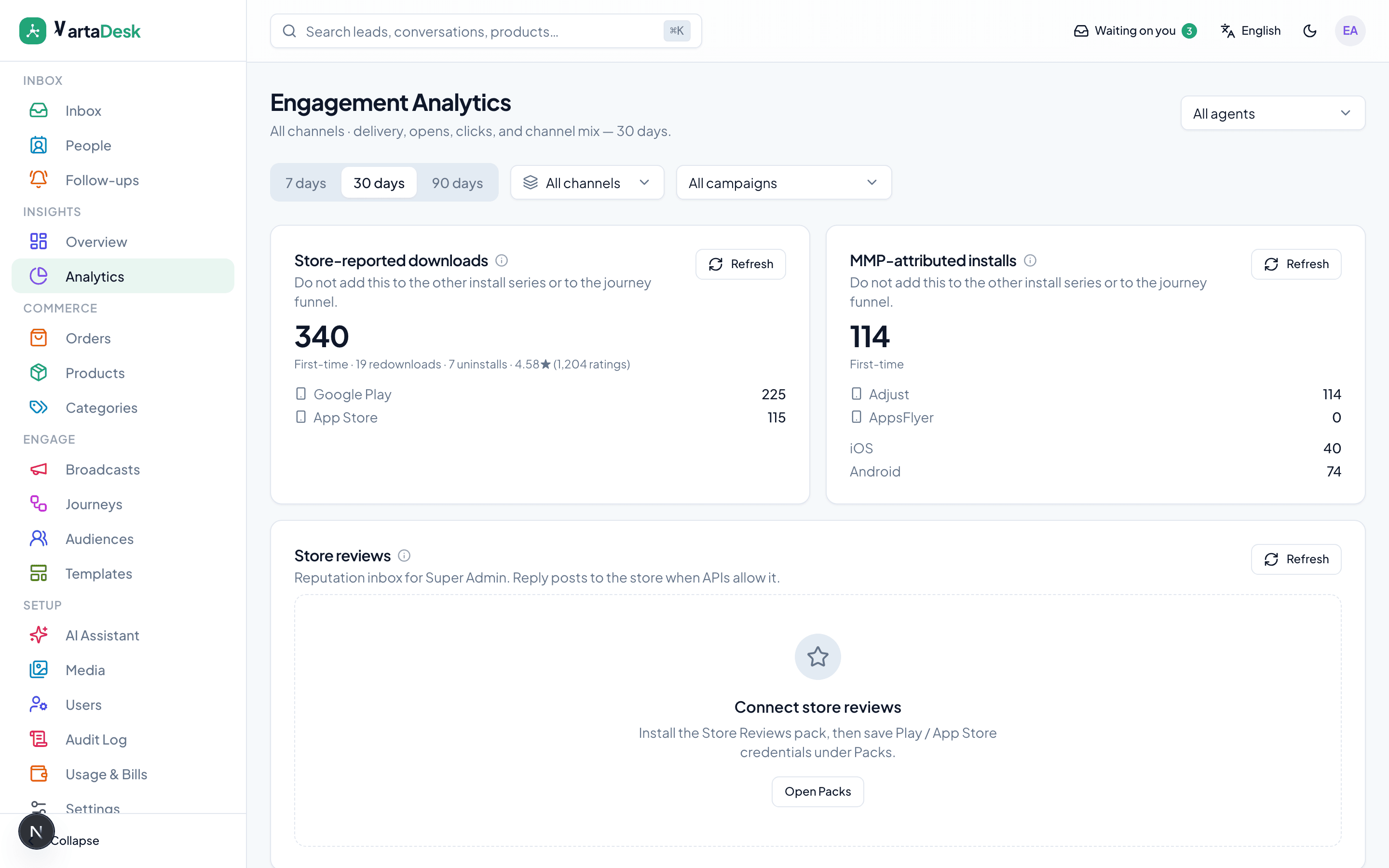Click the star icon above Connect store reviews

[818, 657]
